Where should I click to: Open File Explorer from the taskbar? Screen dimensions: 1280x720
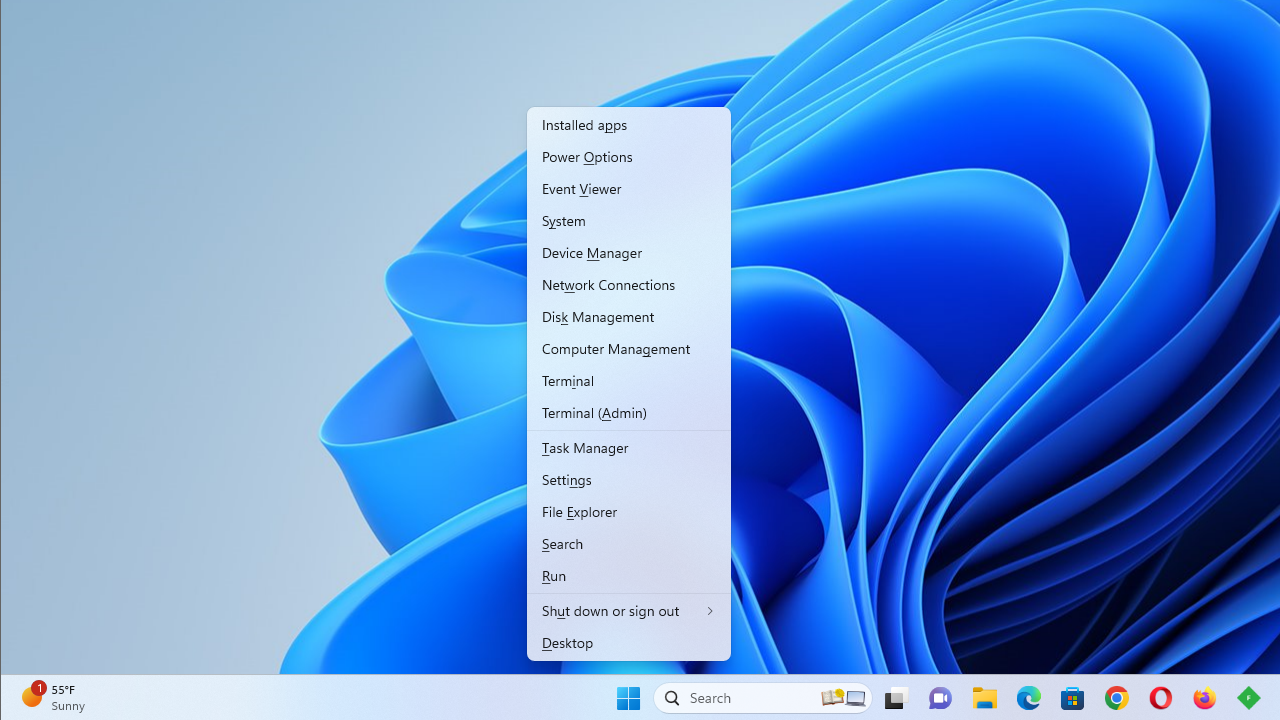[x=985, y=698]
